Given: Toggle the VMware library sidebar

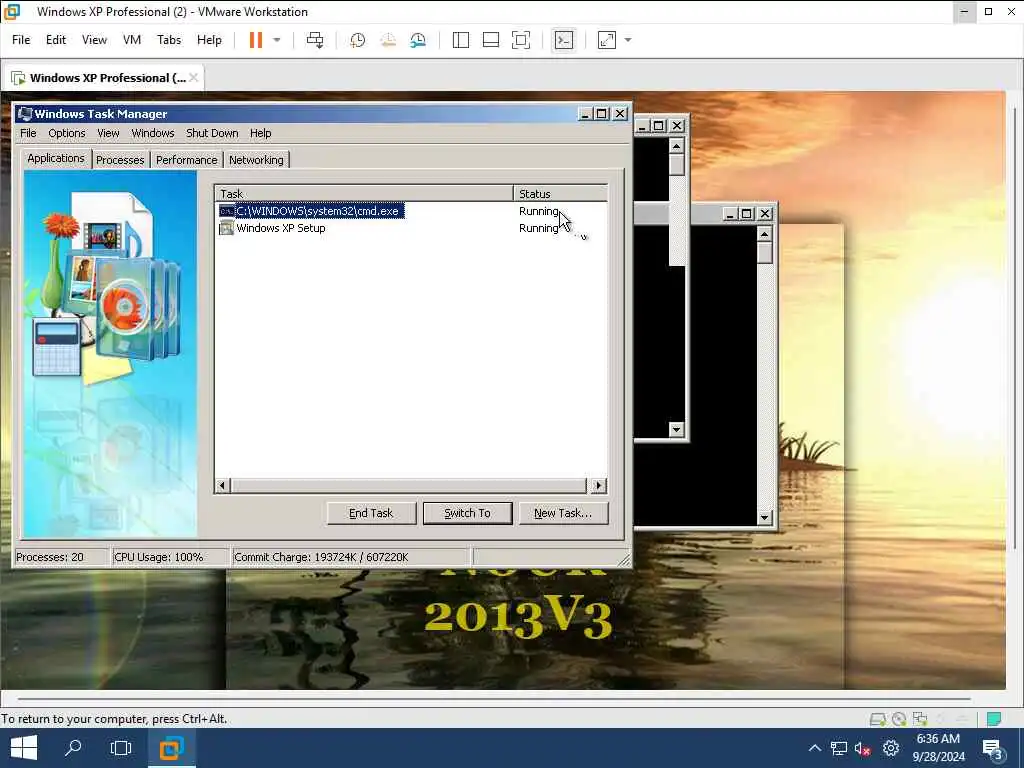Looking at the screenshot, I should pyautogui.click(x=460, y=40).
